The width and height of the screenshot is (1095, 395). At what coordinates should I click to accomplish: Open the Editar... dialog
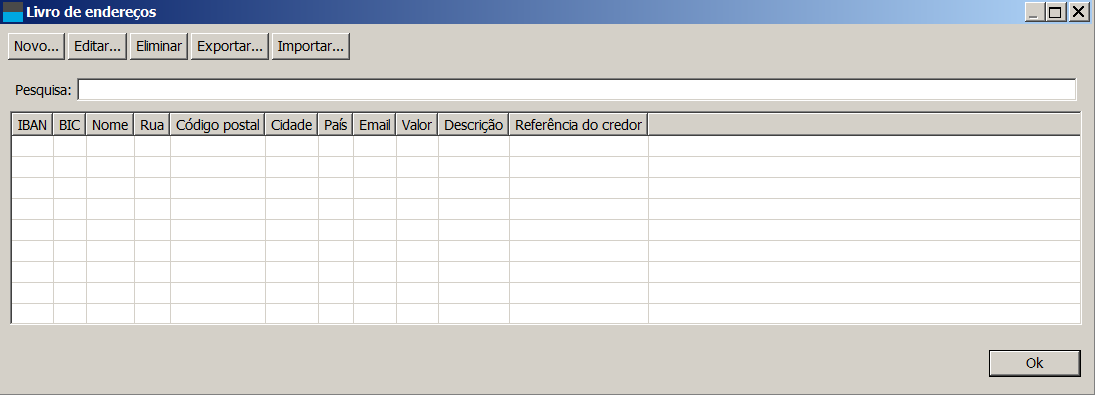[x=98, y=47]
